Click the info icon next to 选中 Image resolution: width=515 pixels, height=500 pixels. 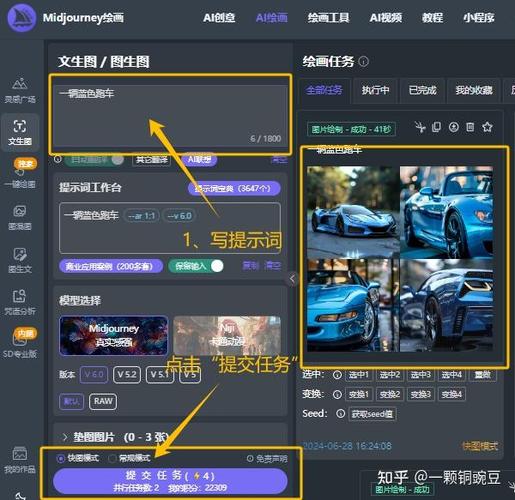click(x=337, y=375)
